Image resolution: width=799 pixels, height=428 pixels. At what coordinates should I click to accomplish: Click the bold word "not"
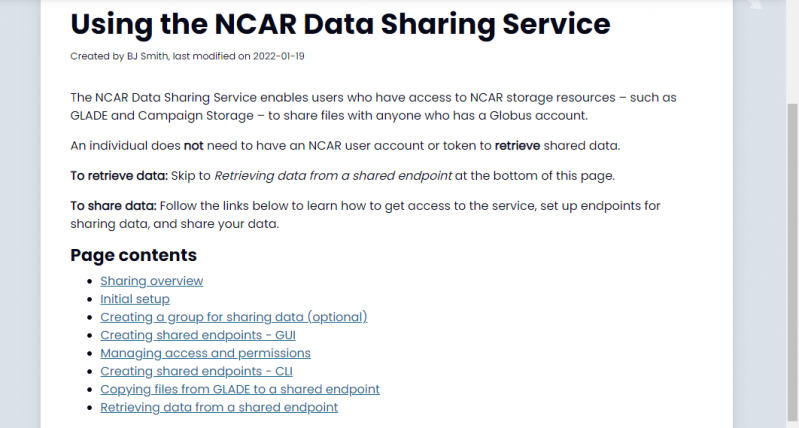[x=193, y=146]
